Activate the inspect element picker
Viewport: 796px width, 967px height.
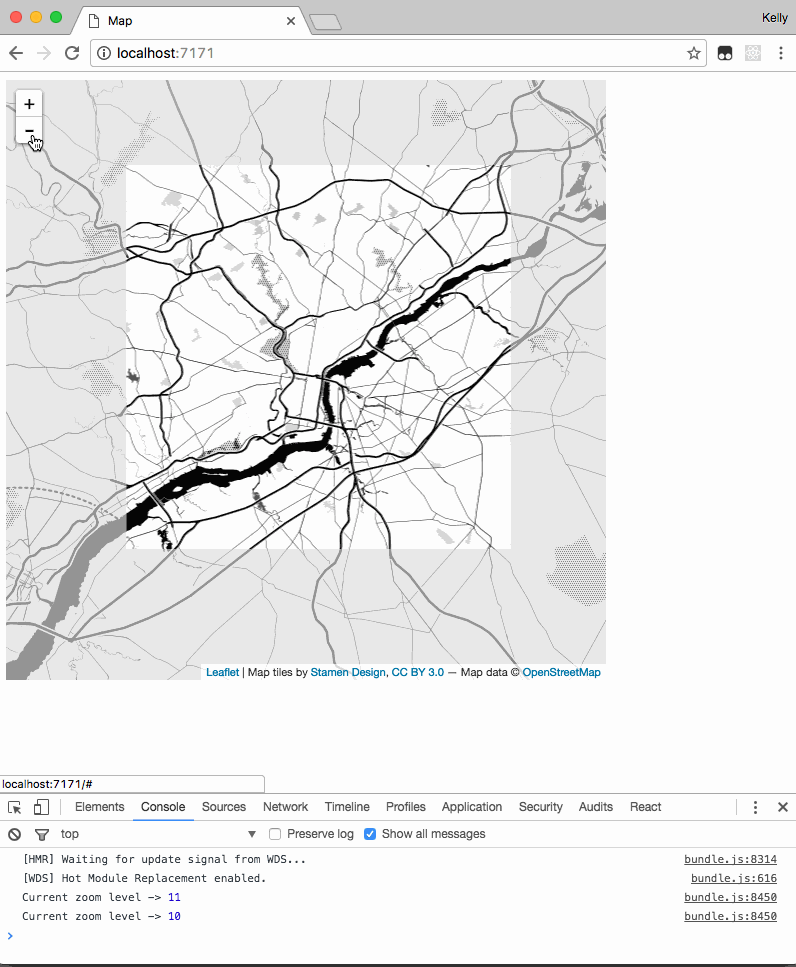pyautogui.click(x=15, y=807)
